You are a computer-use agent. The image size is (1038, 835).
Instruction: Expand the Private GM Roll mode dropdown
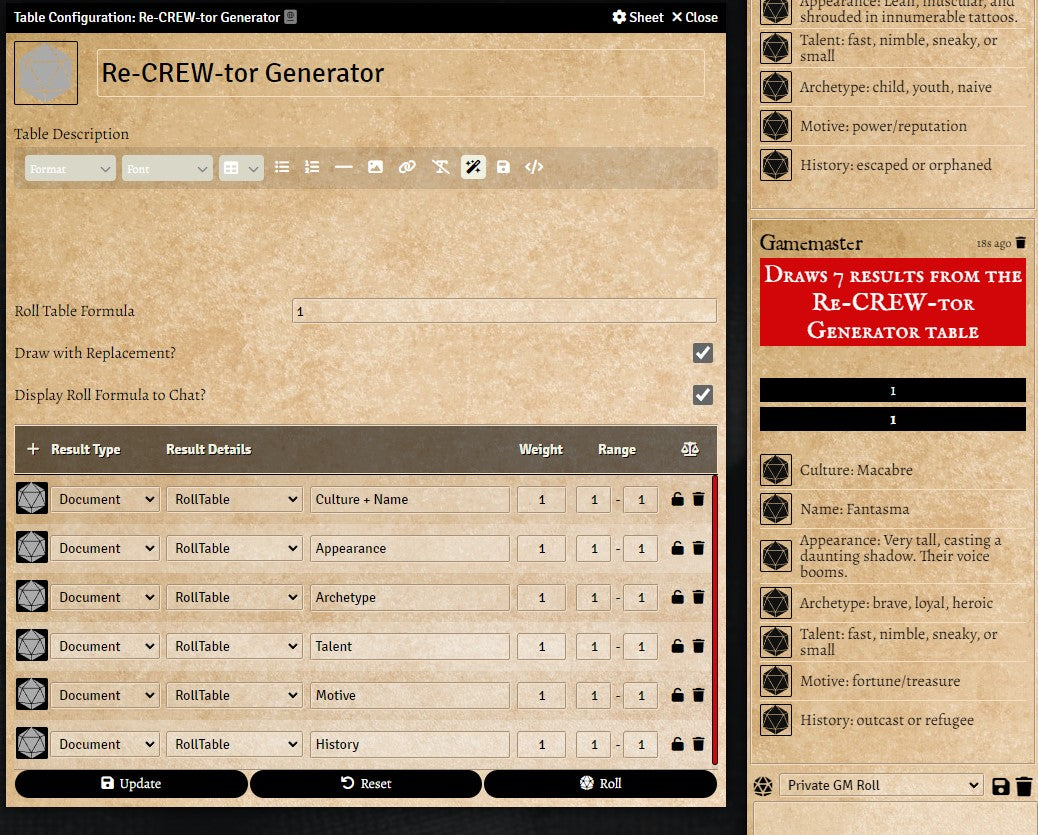click(x=880, y=786)
